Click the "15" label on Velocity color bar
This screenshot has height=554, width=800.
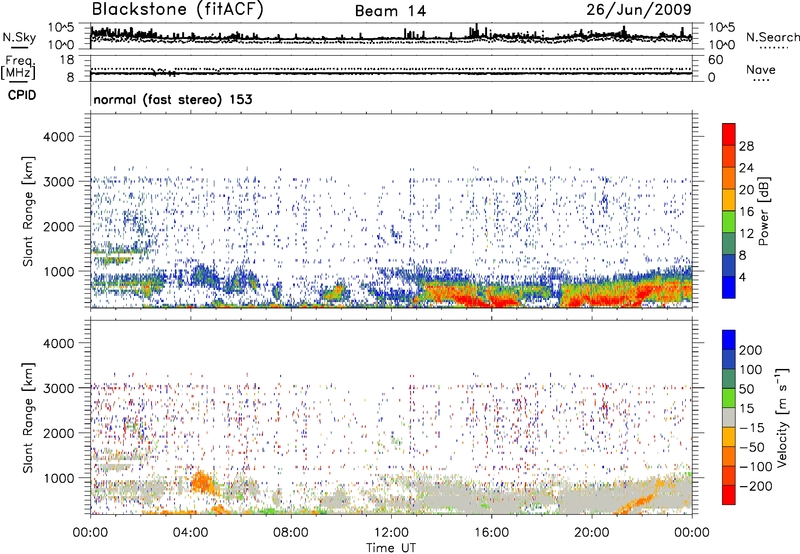pyautogui.click(x=746, y=409)
